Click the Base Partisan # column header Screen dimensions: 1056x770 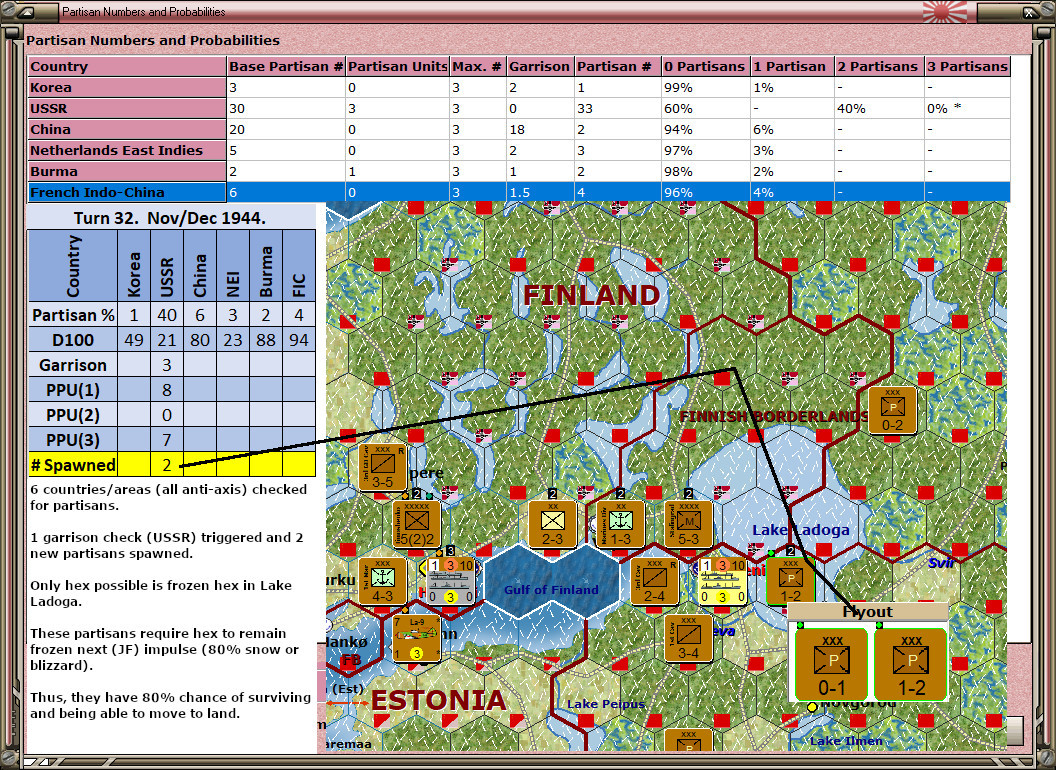coord(286,66)
